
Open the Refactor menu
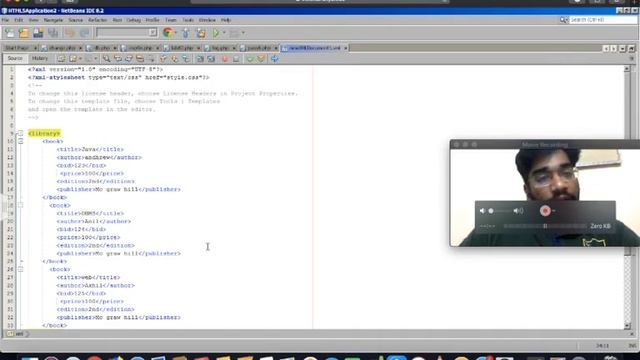(98, 20)
